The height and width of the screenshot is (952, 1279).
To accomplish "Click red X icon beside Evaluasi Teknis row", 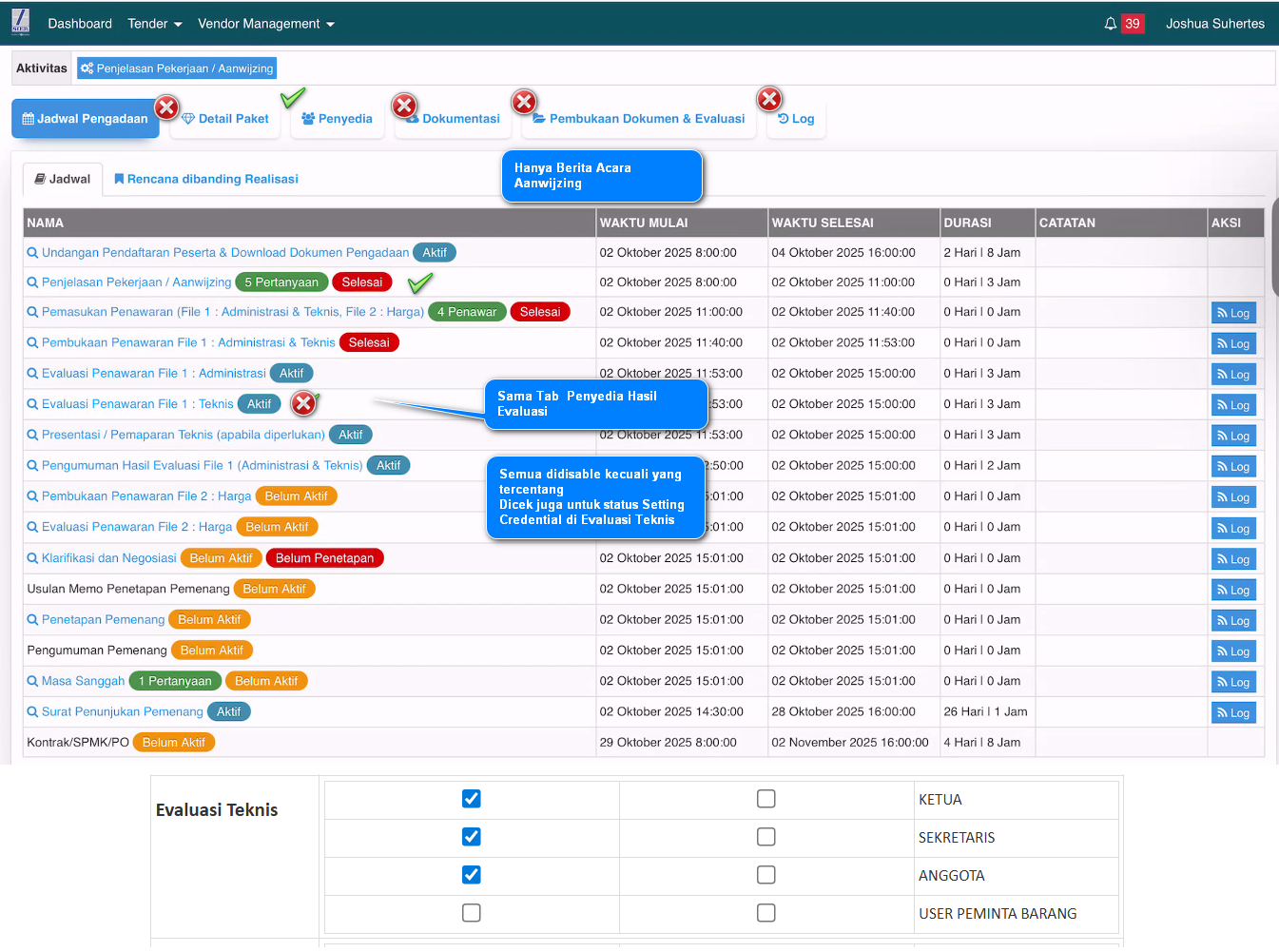I will pyautogui.click(x=303, y=404).
